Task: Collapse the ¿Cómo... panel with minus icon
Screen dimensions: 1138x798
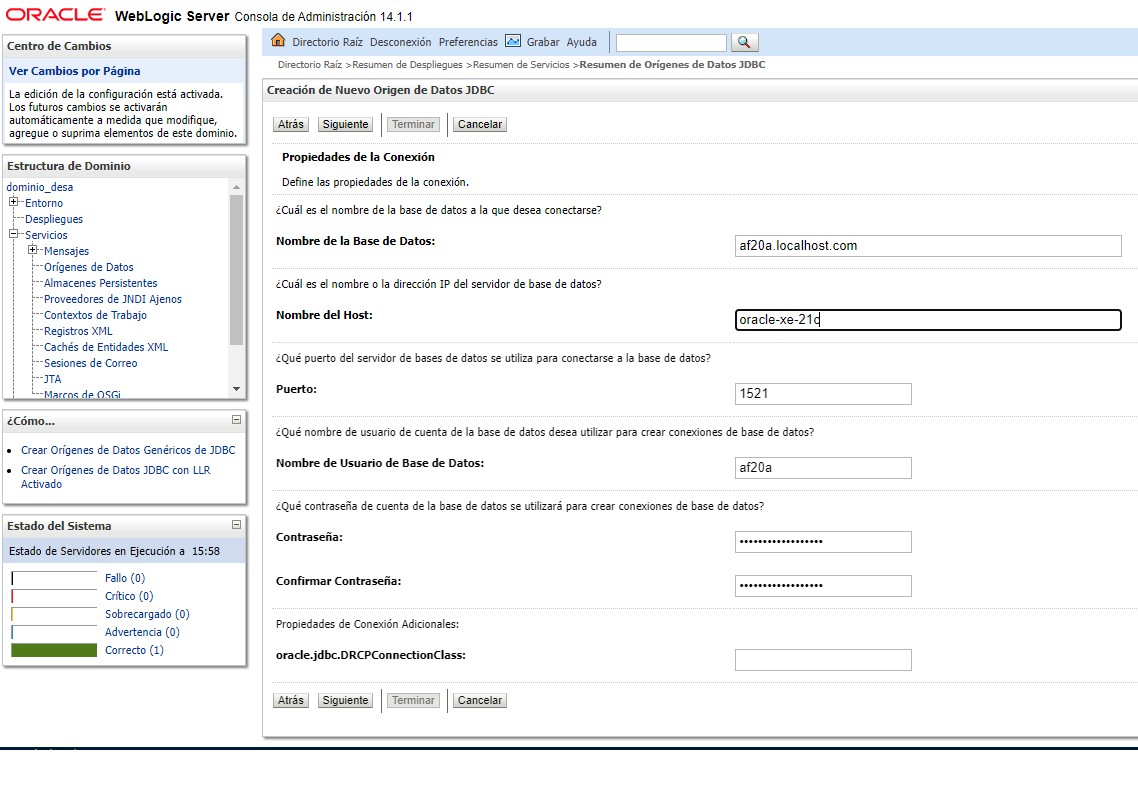Action: pos(236,420)
